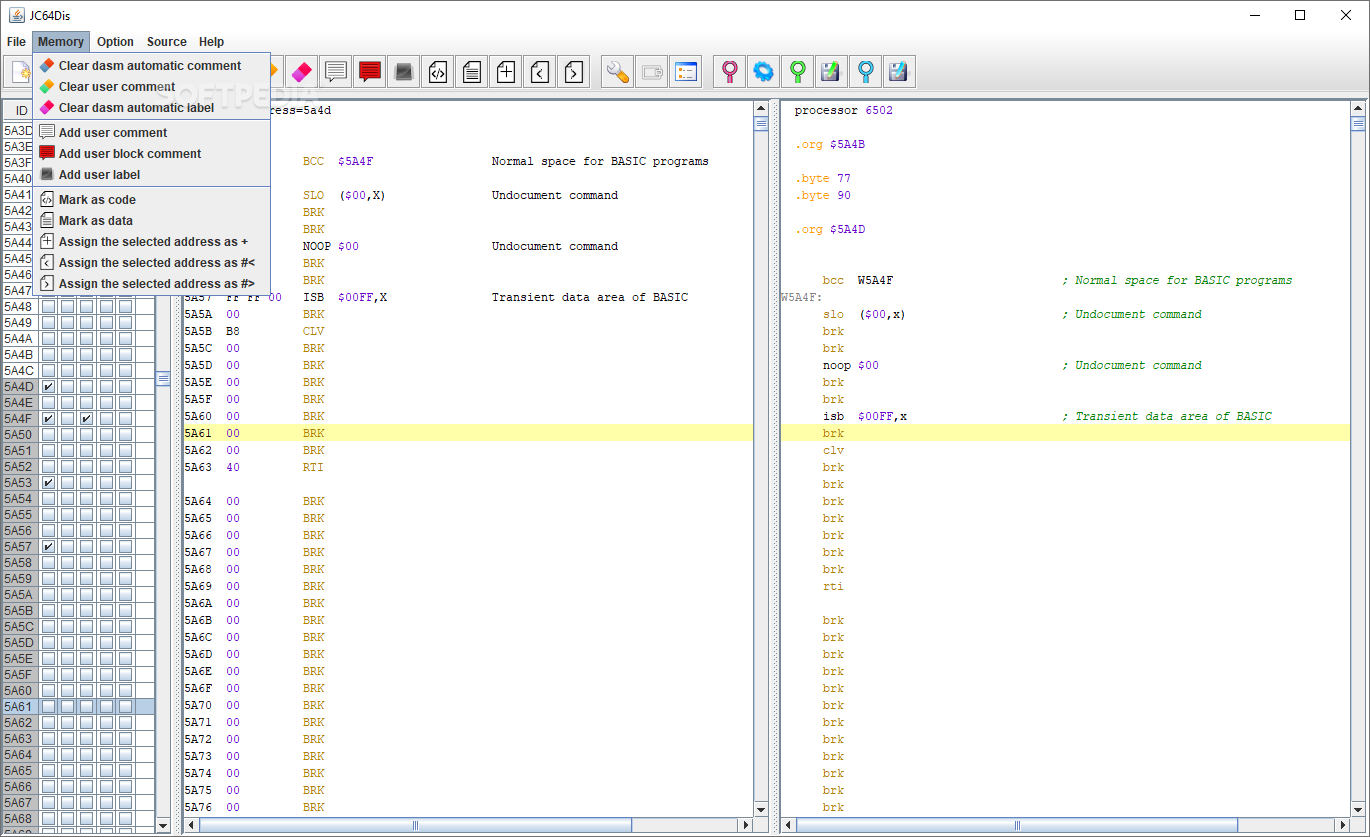1370x837 pixels.
Task: Uncheck the first checkbox in row 5A53
Action: [48, 483]
